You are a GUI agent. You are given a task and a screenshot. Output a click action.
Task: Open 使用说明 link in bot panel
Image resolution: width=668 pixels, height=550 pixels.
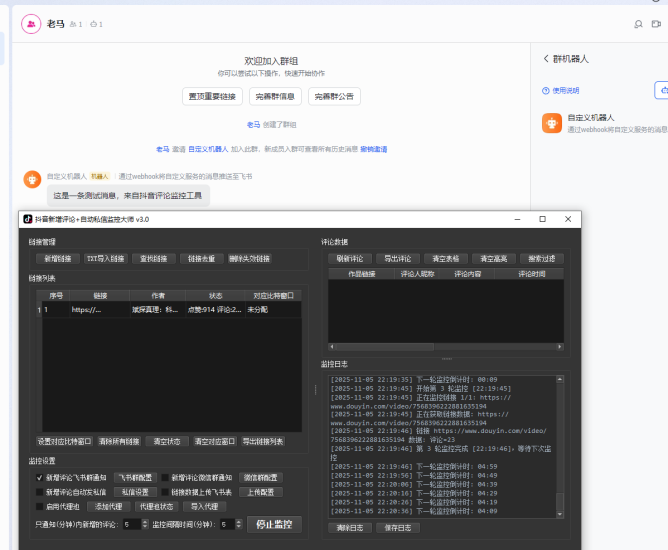point(565,91)
